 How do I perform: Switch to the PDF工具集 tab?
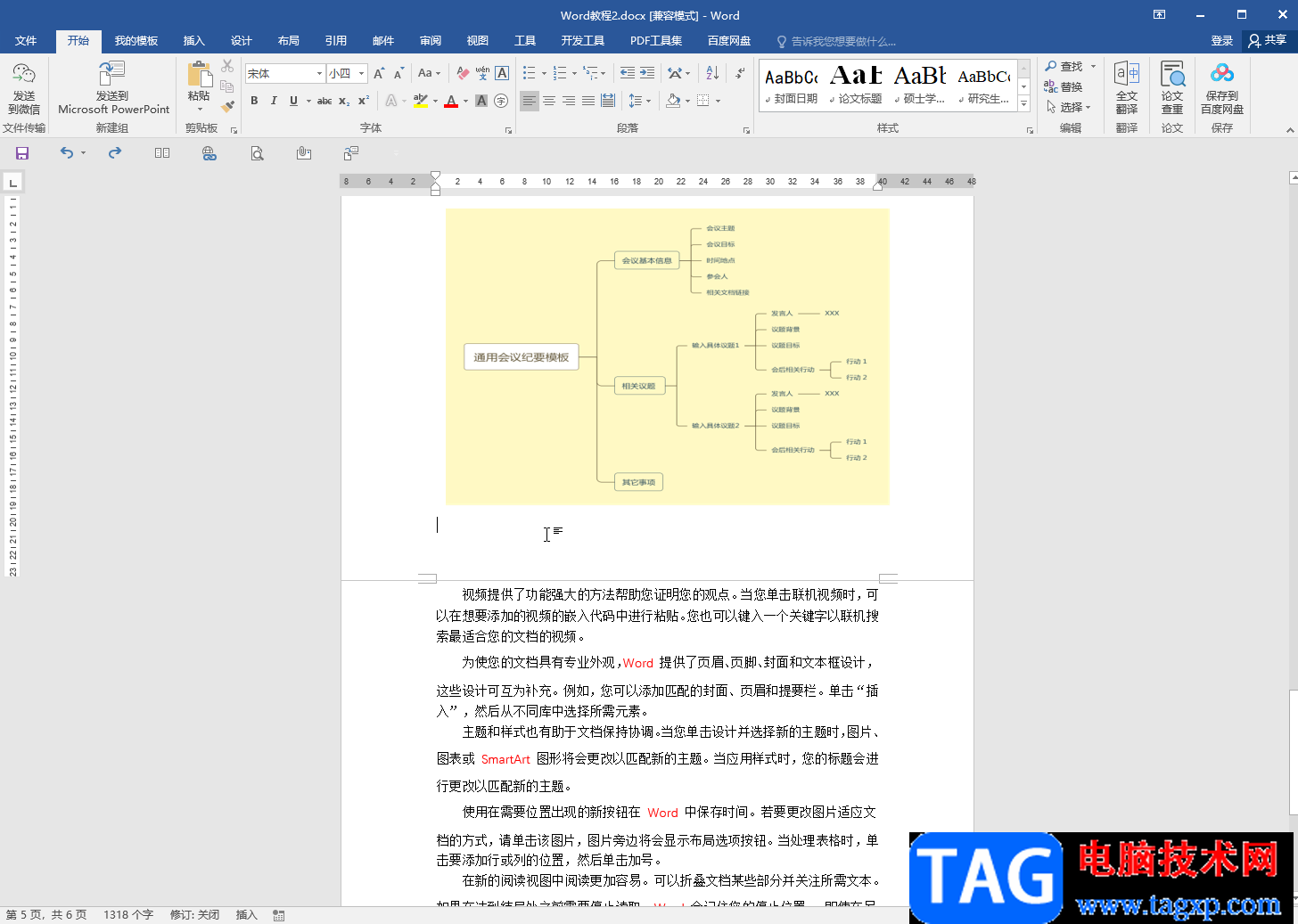pyautogui.click(x=655, y=41)
